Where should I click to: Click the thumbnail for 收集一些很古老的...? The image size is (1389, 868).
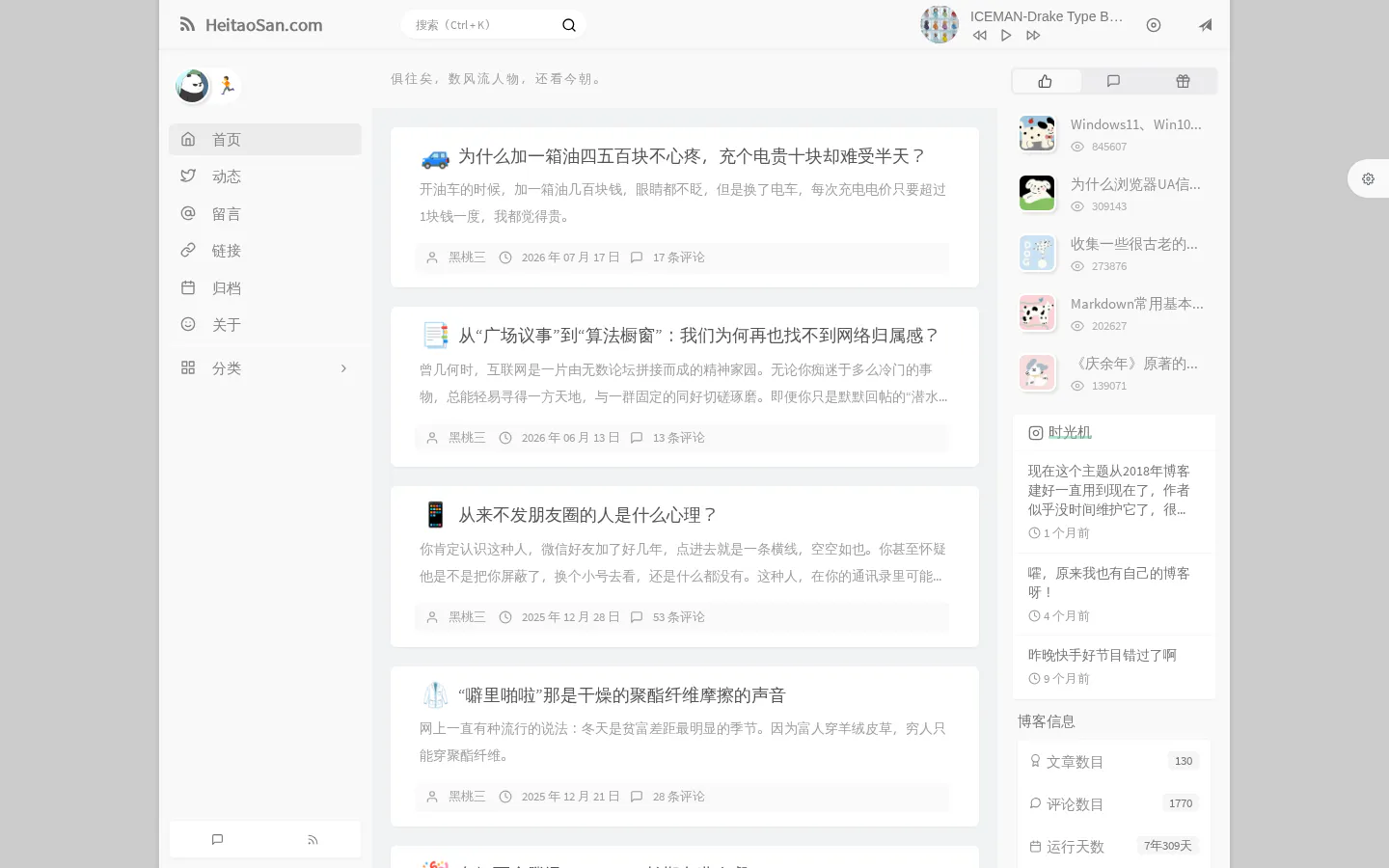tap(1037, 253)
